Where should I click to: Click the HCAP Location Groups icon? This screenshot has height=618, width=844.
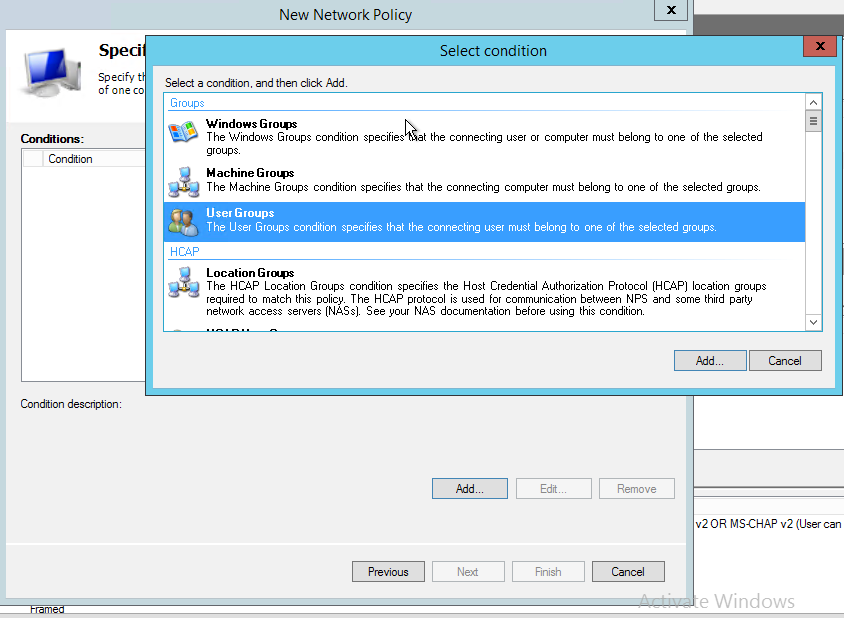click(x=184, y=283)
